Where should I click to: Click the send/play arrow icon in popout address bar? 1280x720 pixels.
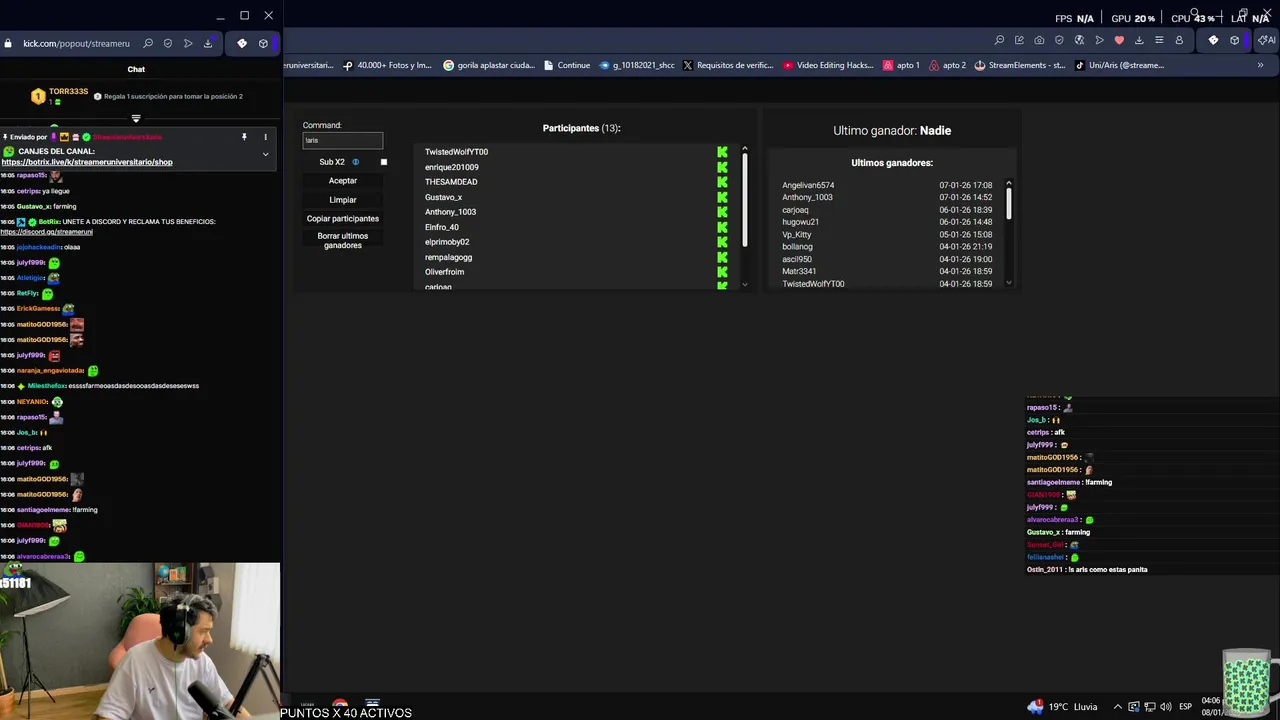[x=187, y=43]
